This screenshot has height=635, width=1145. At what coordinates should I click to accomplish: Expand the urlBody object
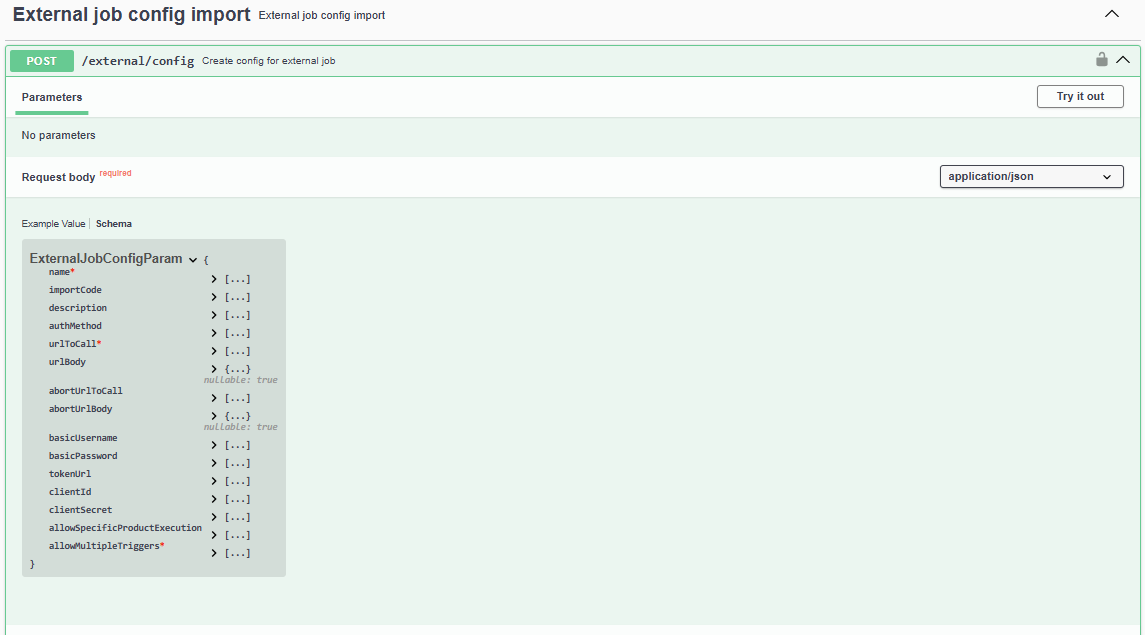pos(214,369)
